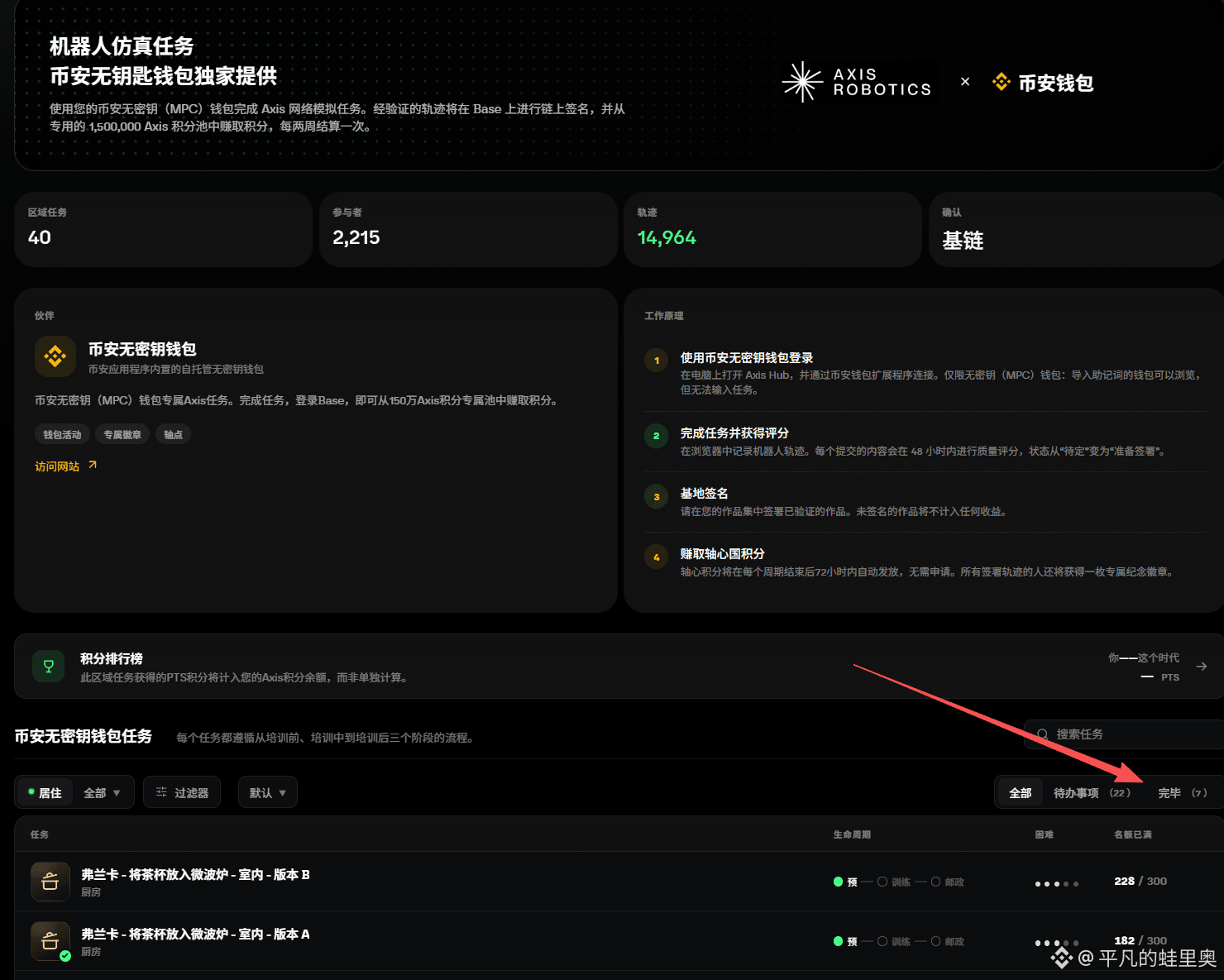Open leaderboard with the right arrow icon
The height and width of the screenshot is (980, 1224).
tap(1202, 666)
